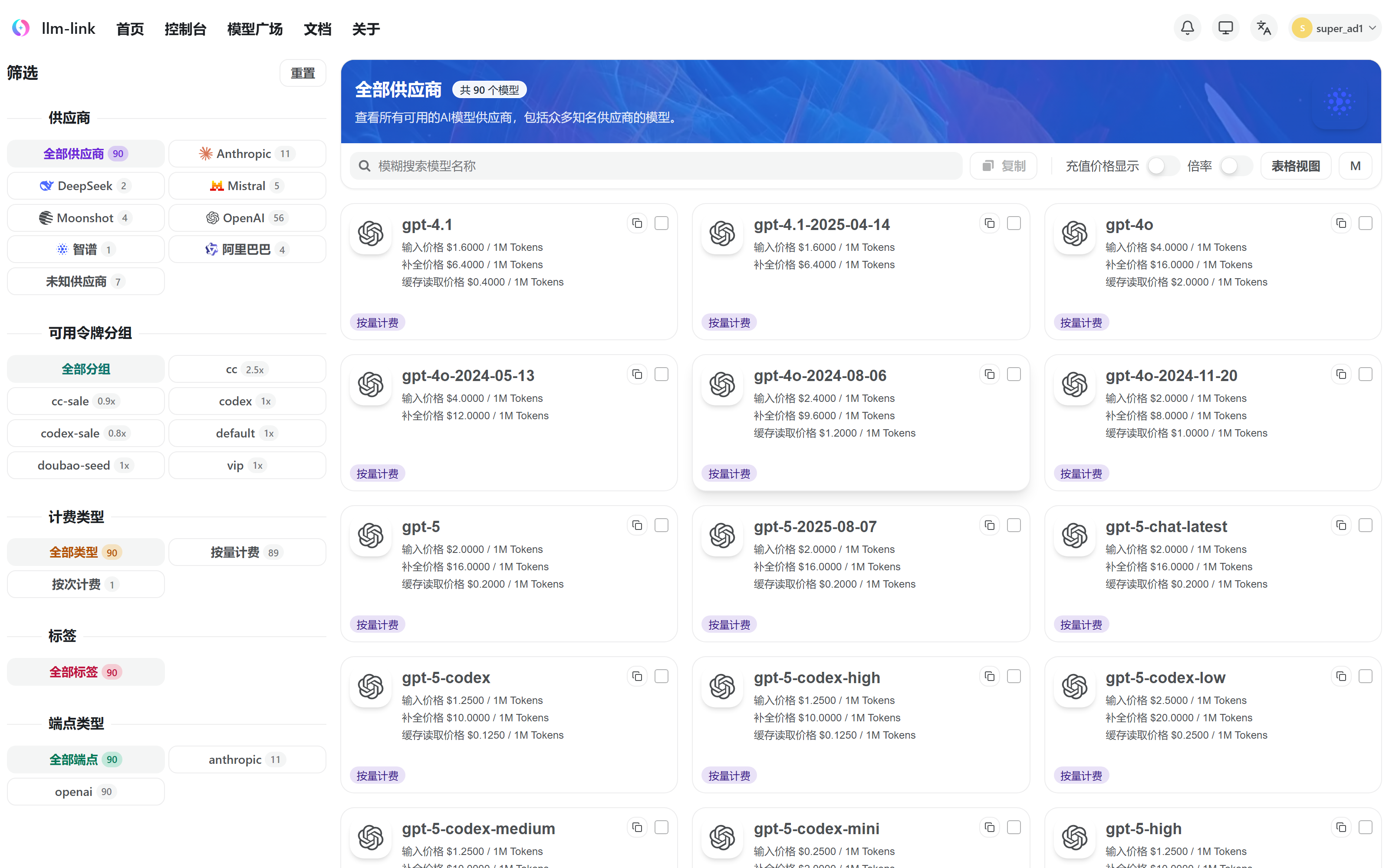Screen dimensions: 1389x868
Task: Open 文档 from the top navigation
Action: click(317, 29)
